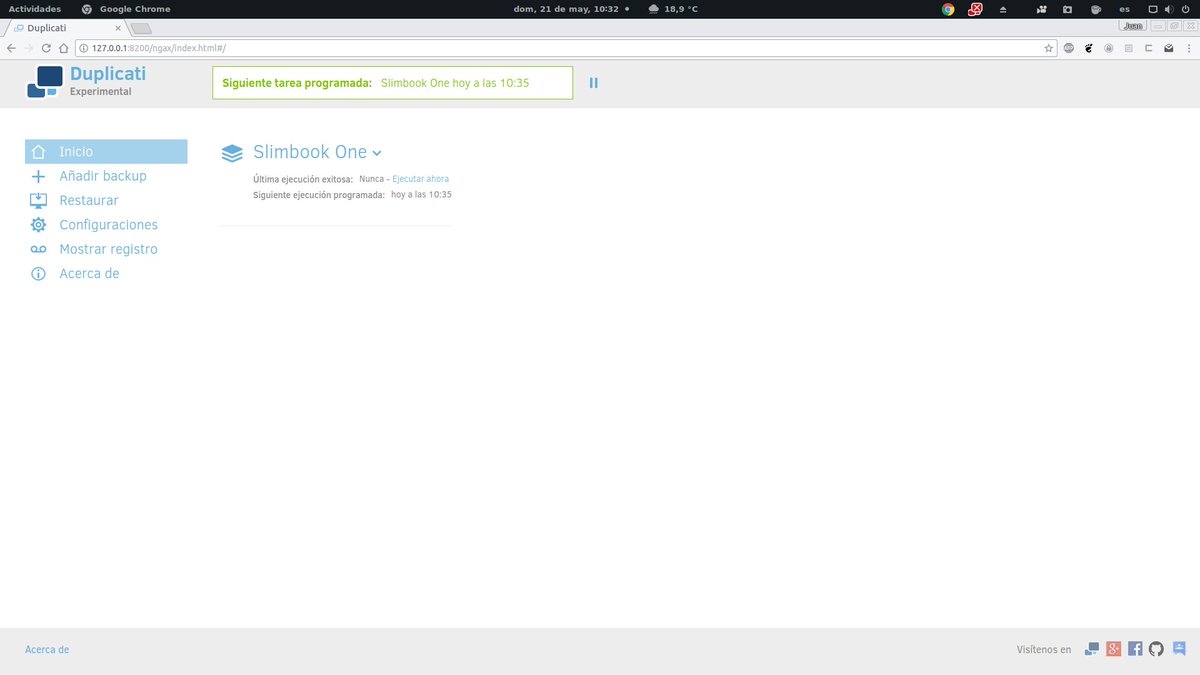Click the Slimbook One backup title
The image size is (1200, 675).
pyautogui.click(x=310, y=152)
